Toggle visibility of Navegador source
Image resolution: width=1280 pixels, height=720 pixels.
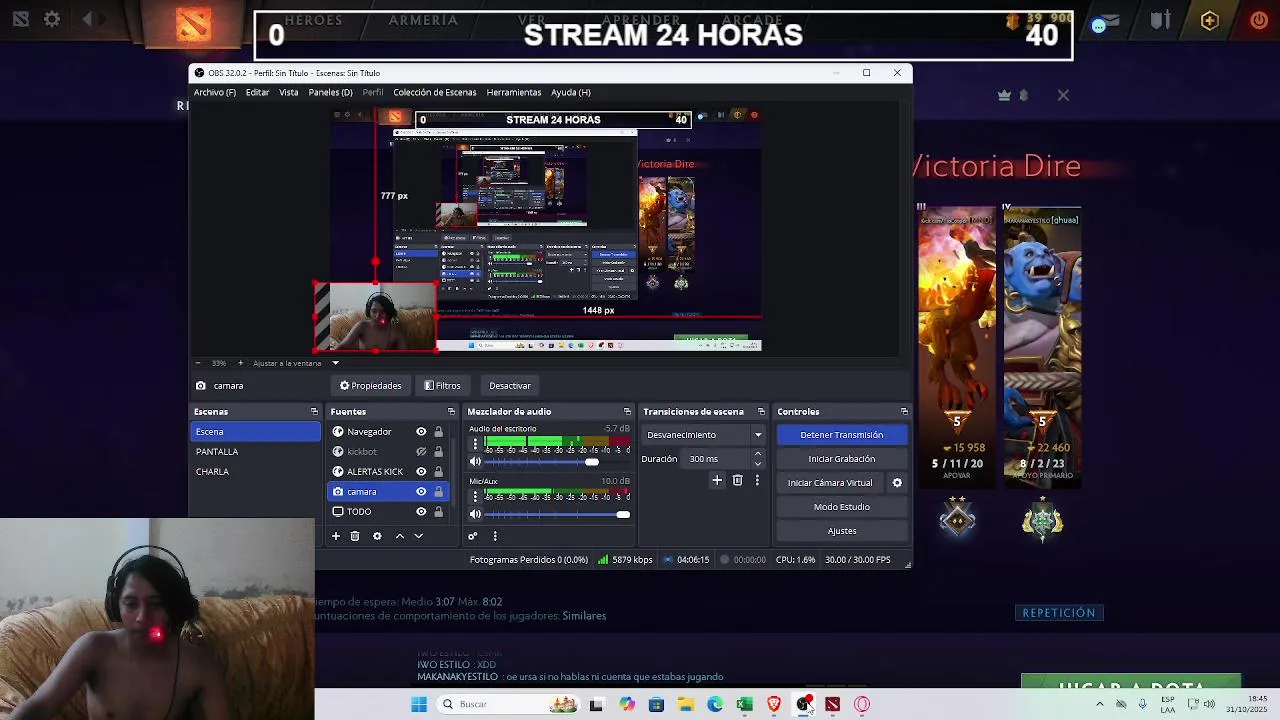click(421, 432)
